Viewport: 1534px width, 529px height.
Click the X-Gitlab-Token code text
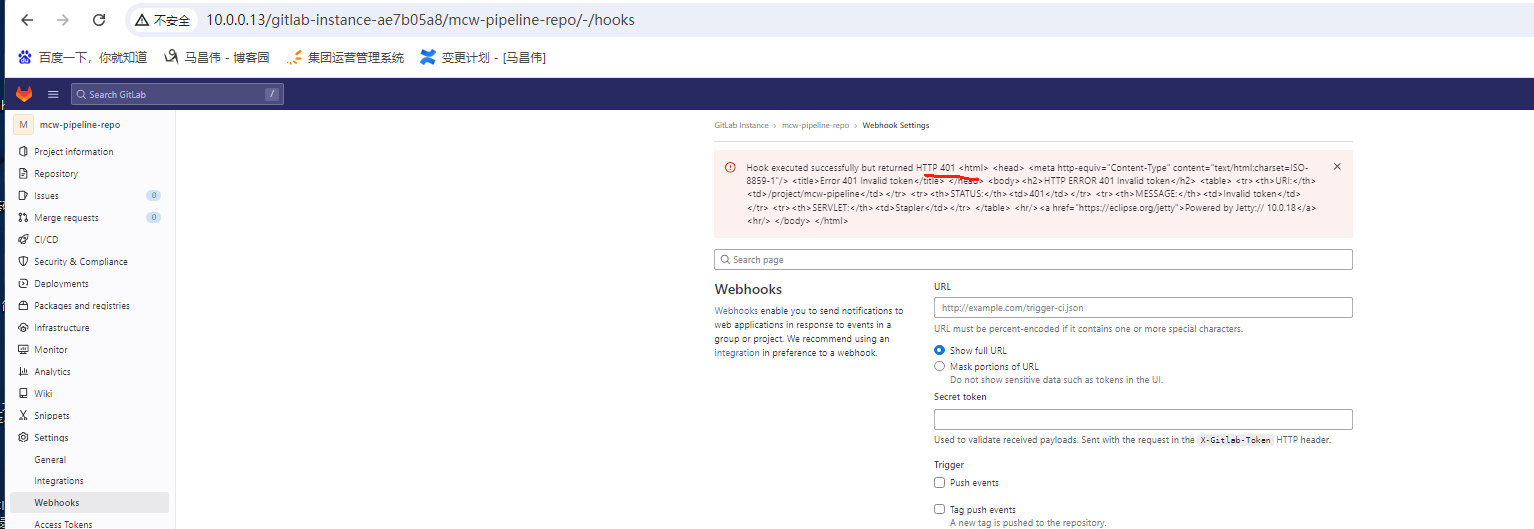click(1236, 440)
